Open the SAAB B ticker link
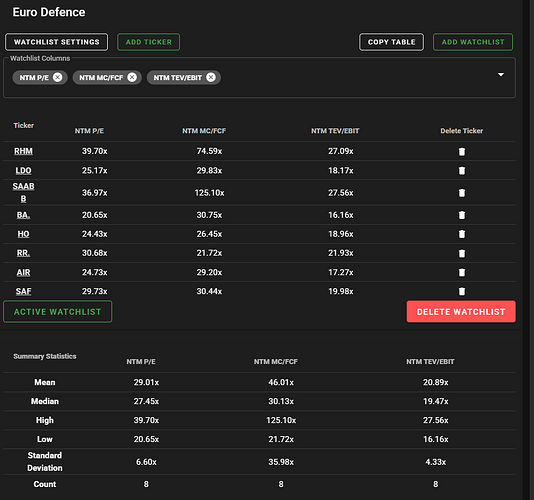The image size is (534, 500). tap(23, 192)
